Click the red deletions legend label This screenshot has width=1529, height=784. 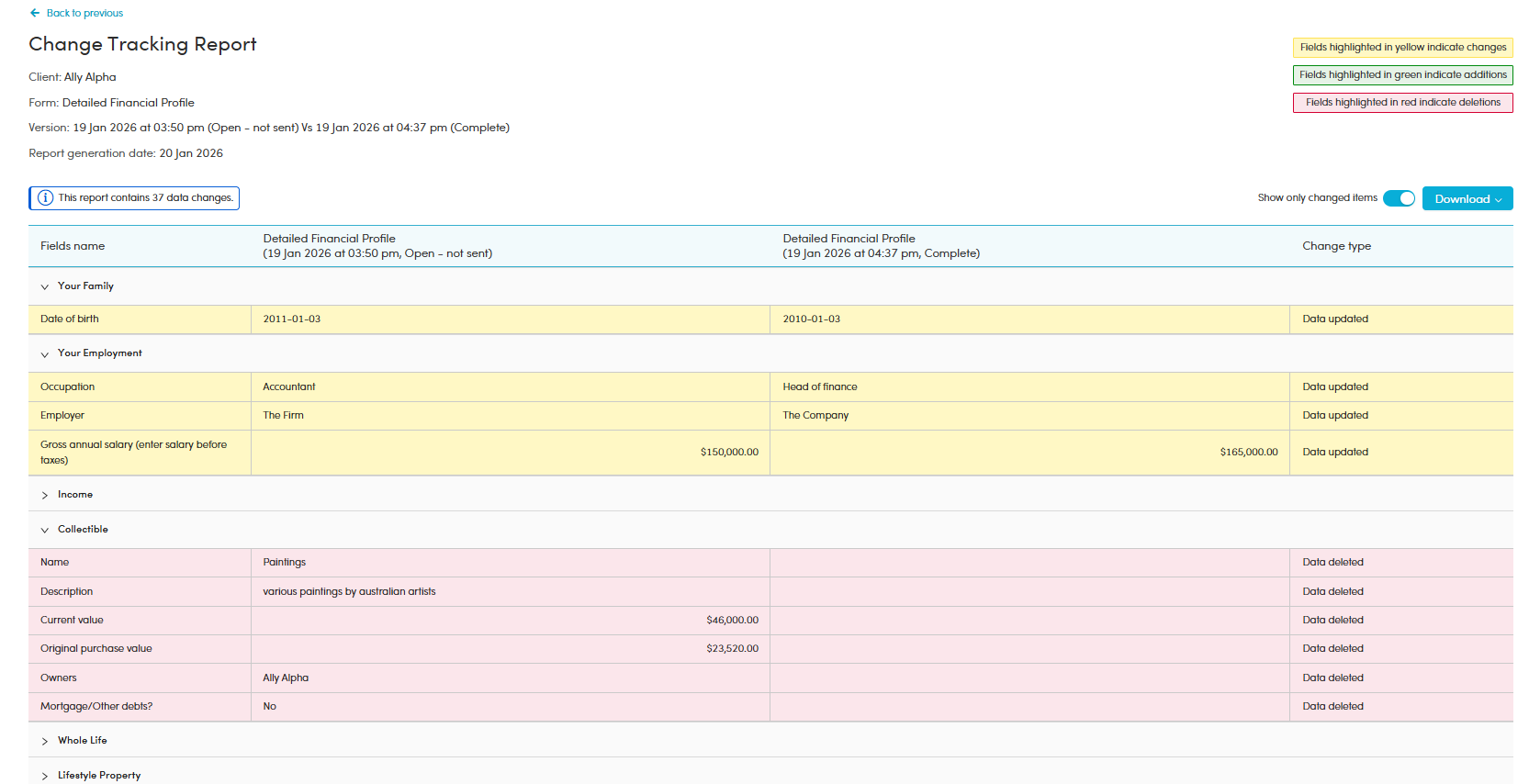tap(1402, 103)
